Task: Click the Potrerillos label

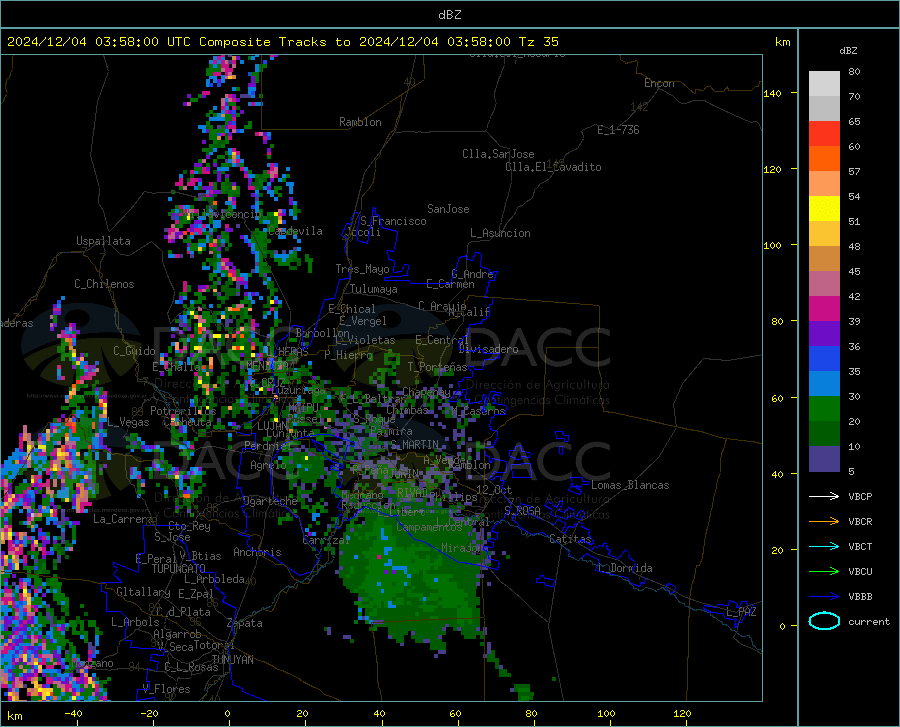Action: pos(183,411)
